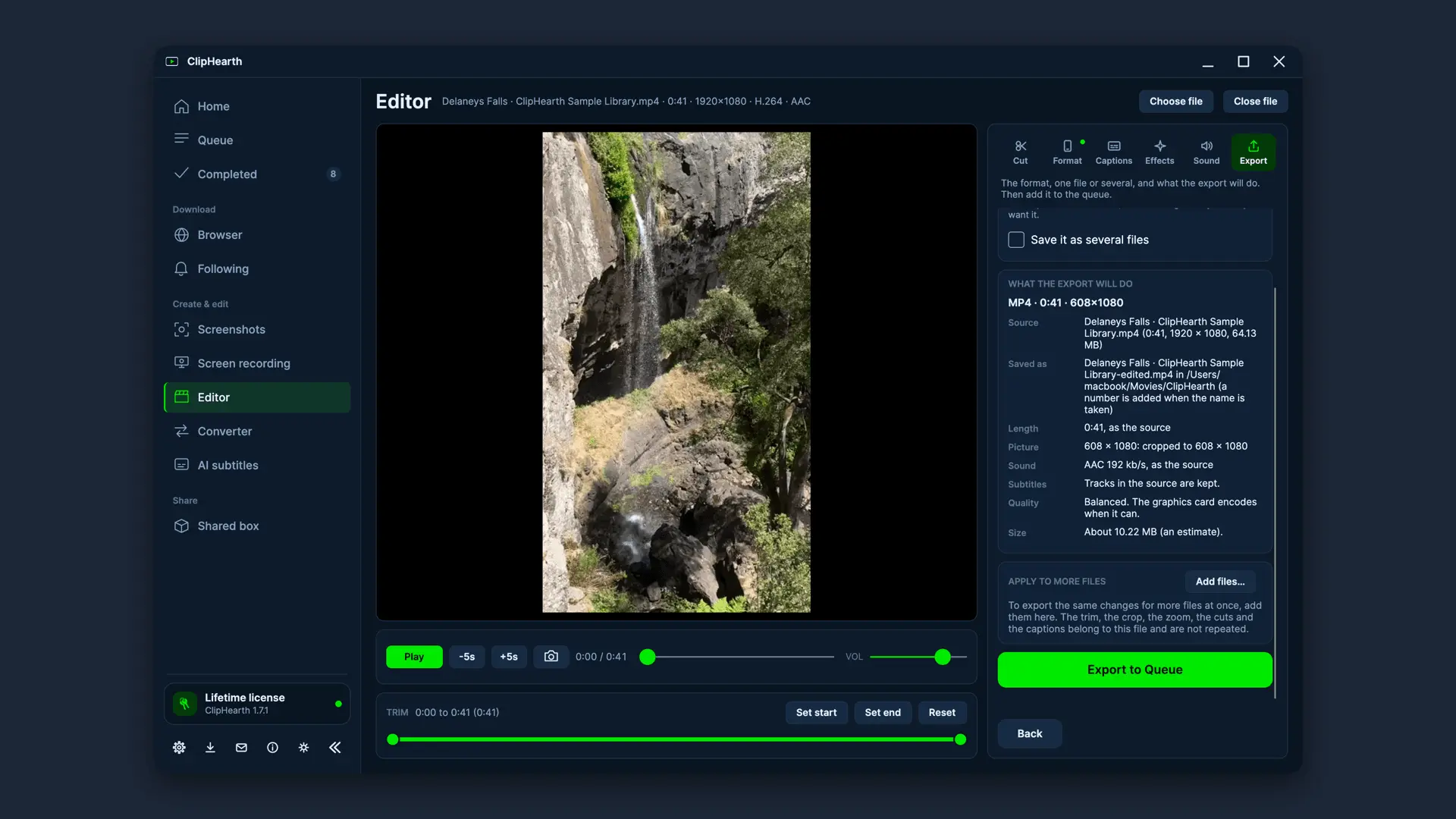This screenshot has height=819, width=1456.
Task: Switch to the Format tab
Action: [x=1067, y=152]
